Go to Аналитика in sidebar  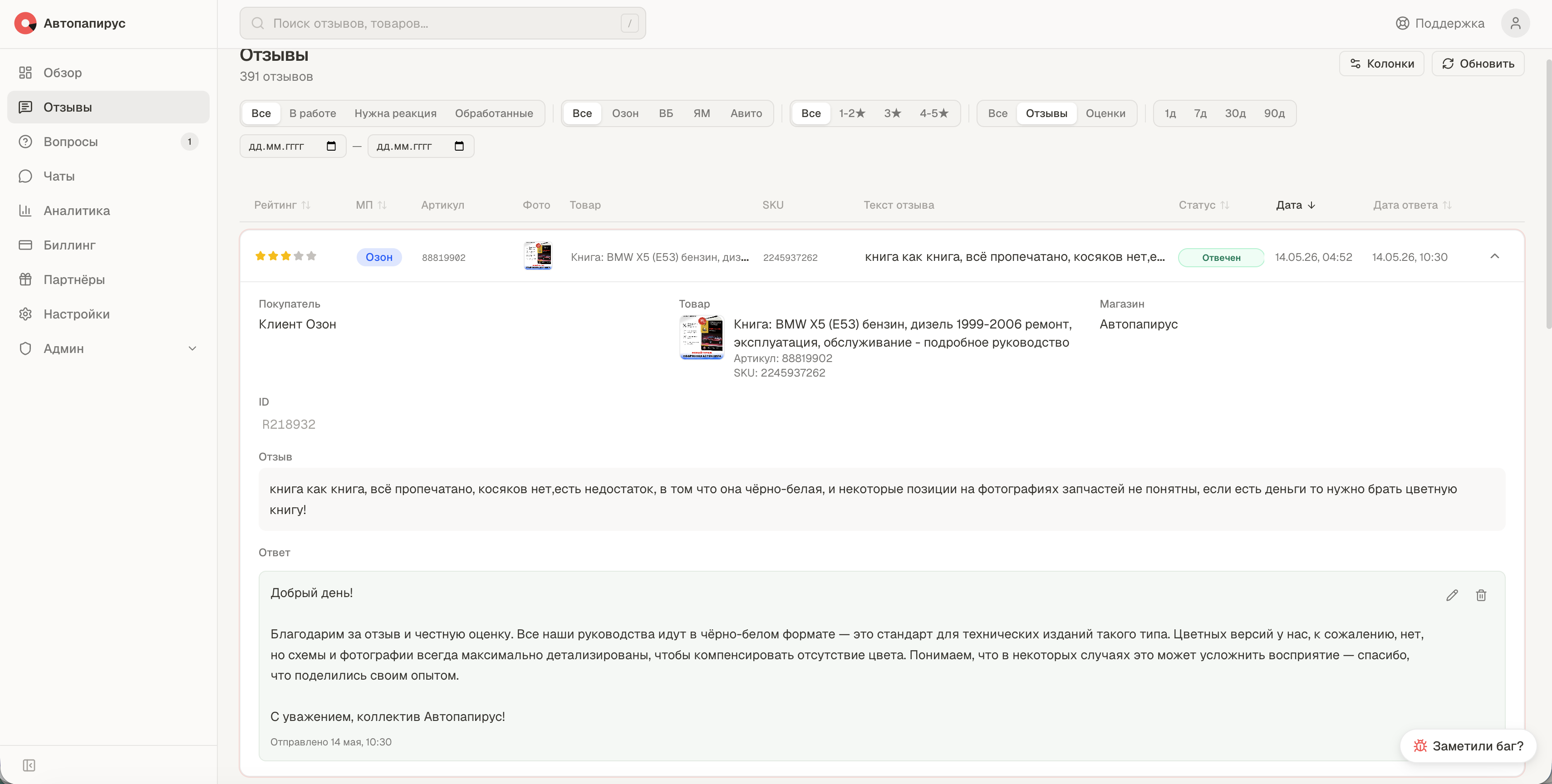tap(108, 210)
